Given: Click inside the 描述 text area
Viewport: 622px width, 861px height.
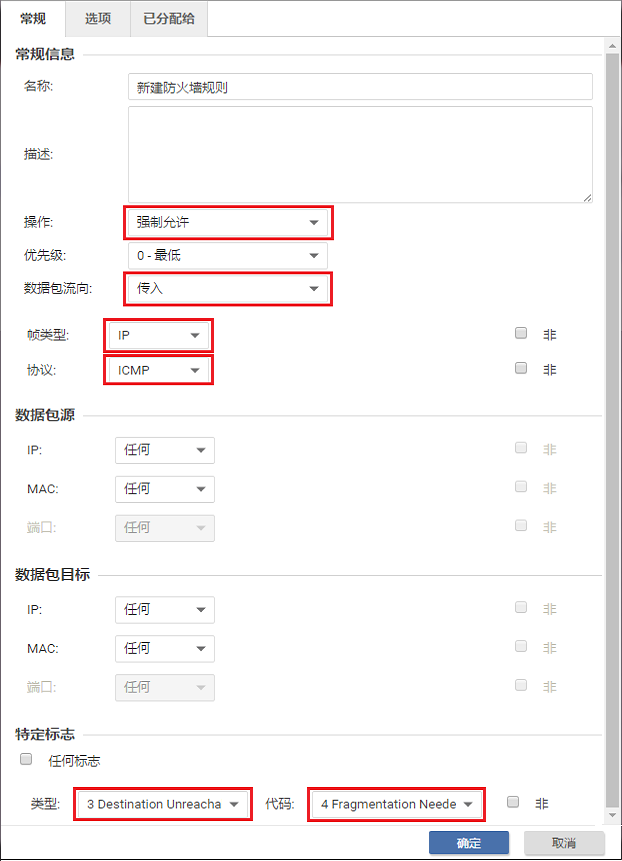Looking at the screenshot, I should pos(360,154).
